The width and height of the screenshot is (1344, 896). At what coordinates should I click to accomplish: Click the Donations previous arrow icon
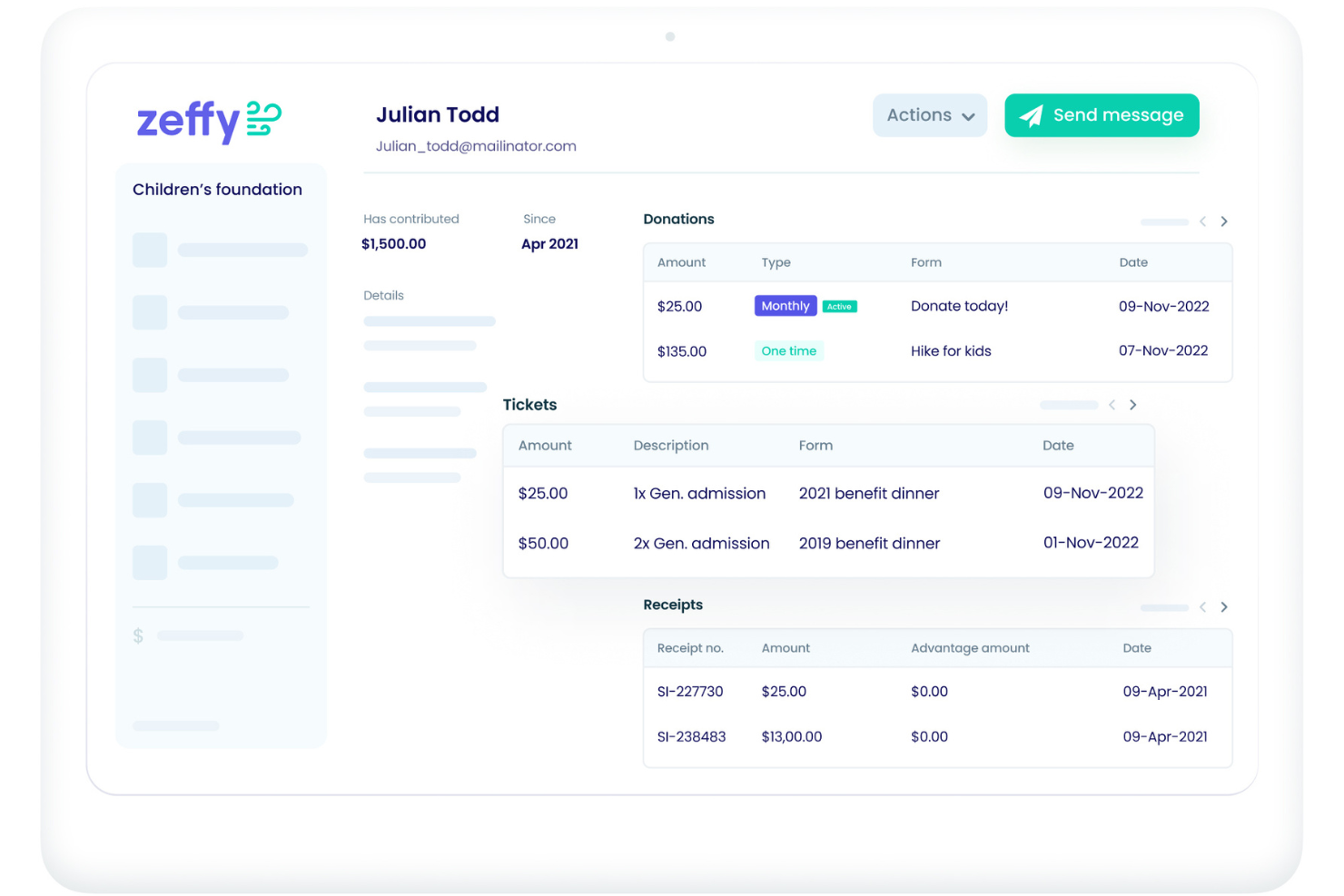[x=1202, y=221]
